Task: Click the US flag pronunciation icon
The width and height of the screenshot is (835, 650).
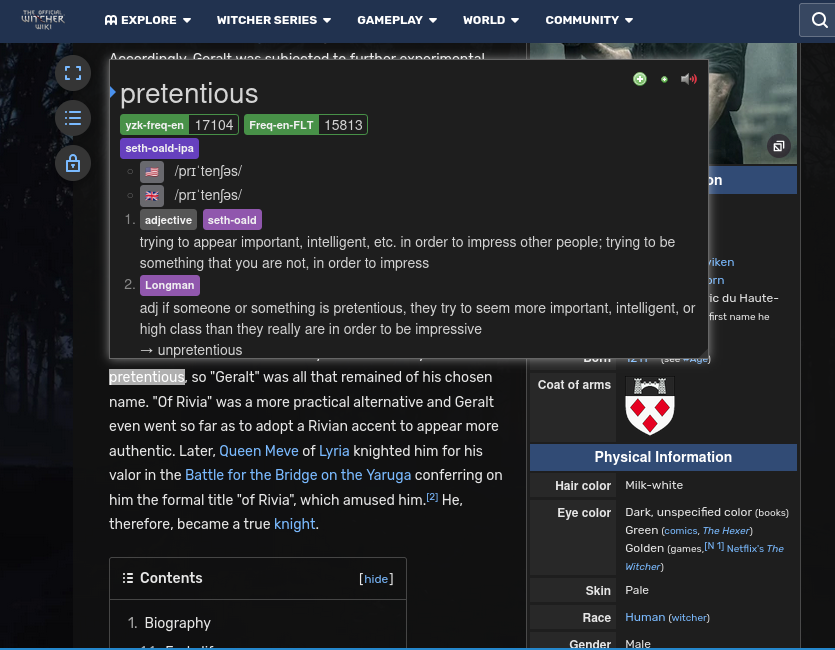Action: [x=152, y=172]
